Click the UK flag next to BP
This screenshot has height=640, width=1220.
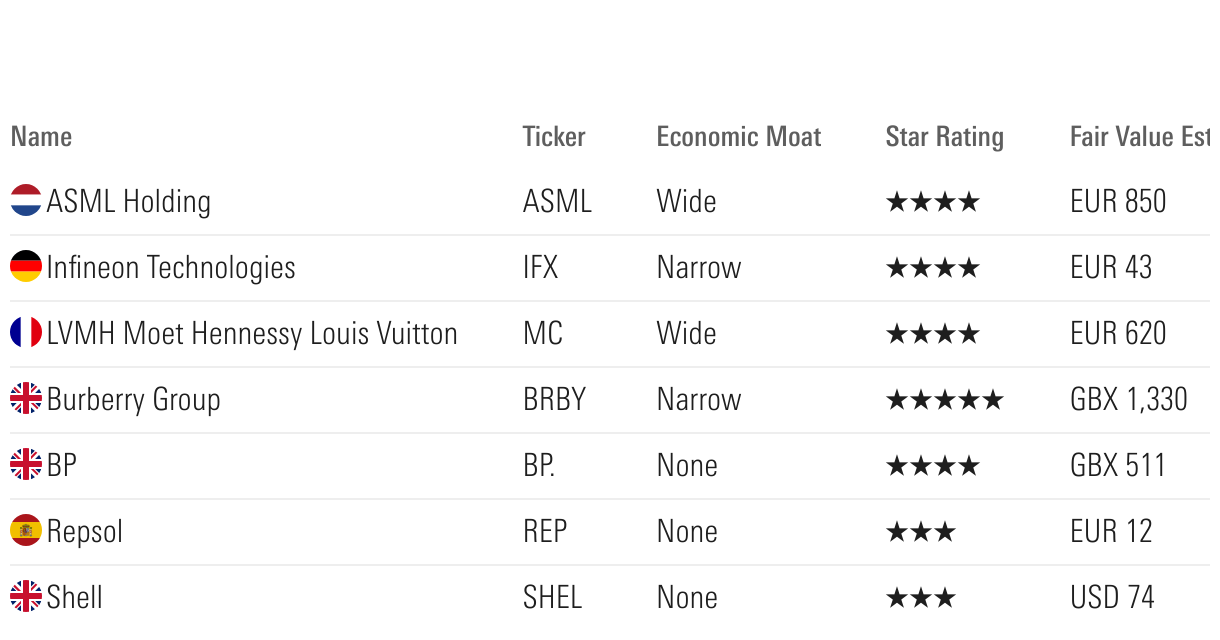tap(26, 465)
